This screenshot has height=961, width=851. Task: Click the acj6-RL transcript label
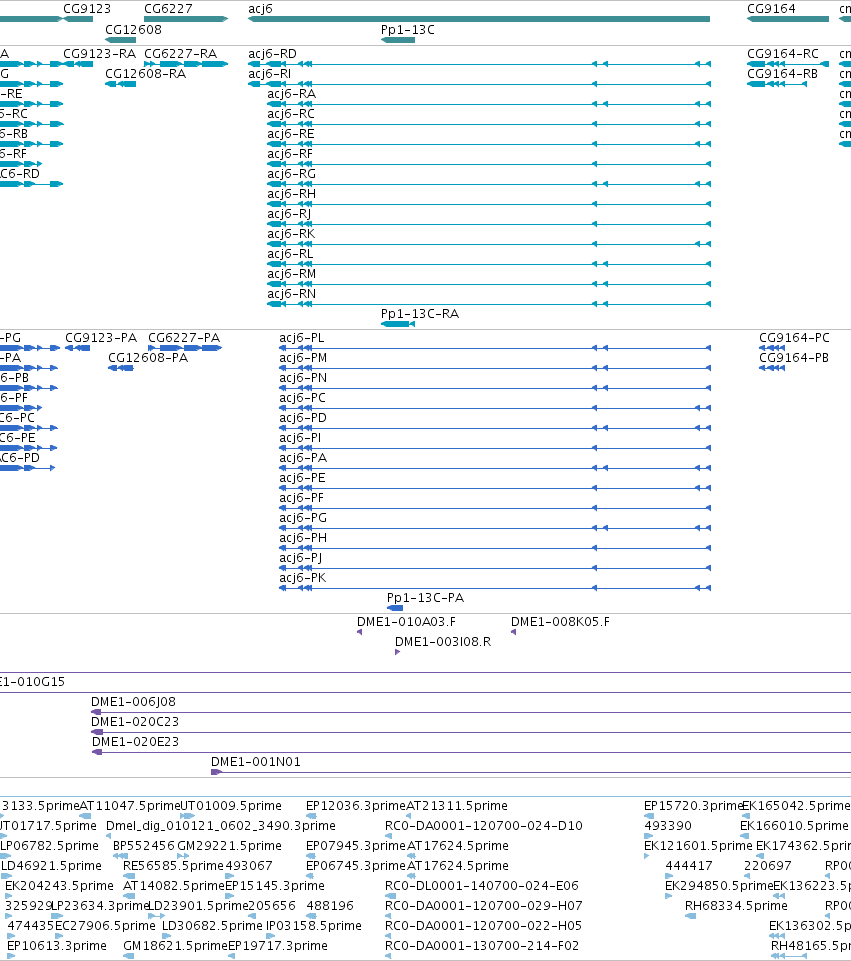click(290, 254)
